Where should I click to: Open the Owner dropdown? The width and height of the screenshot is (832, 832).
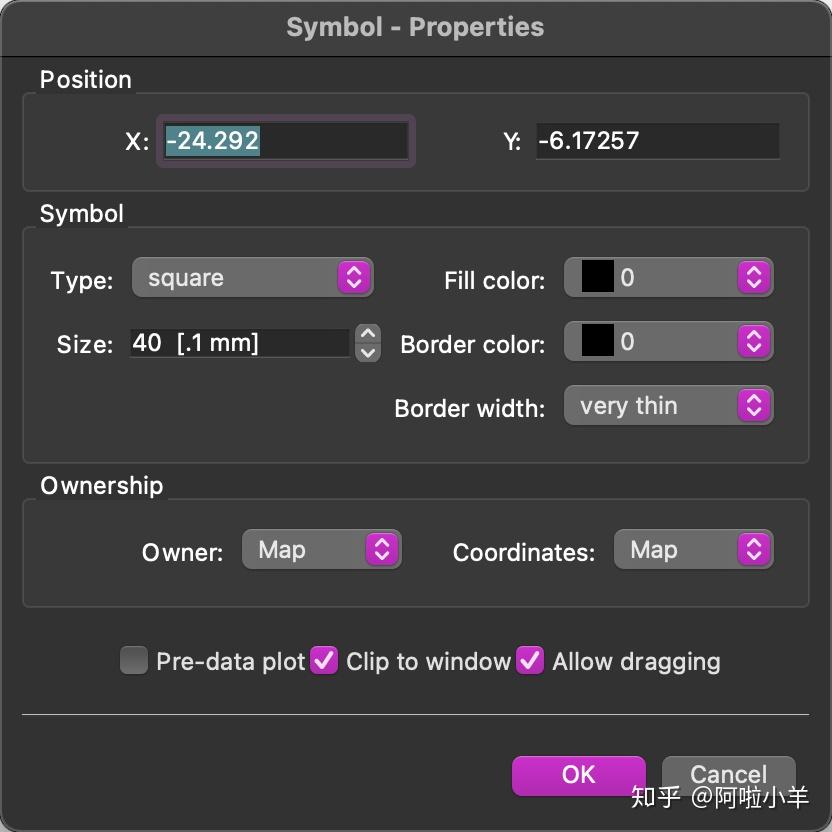coord(321,550)
